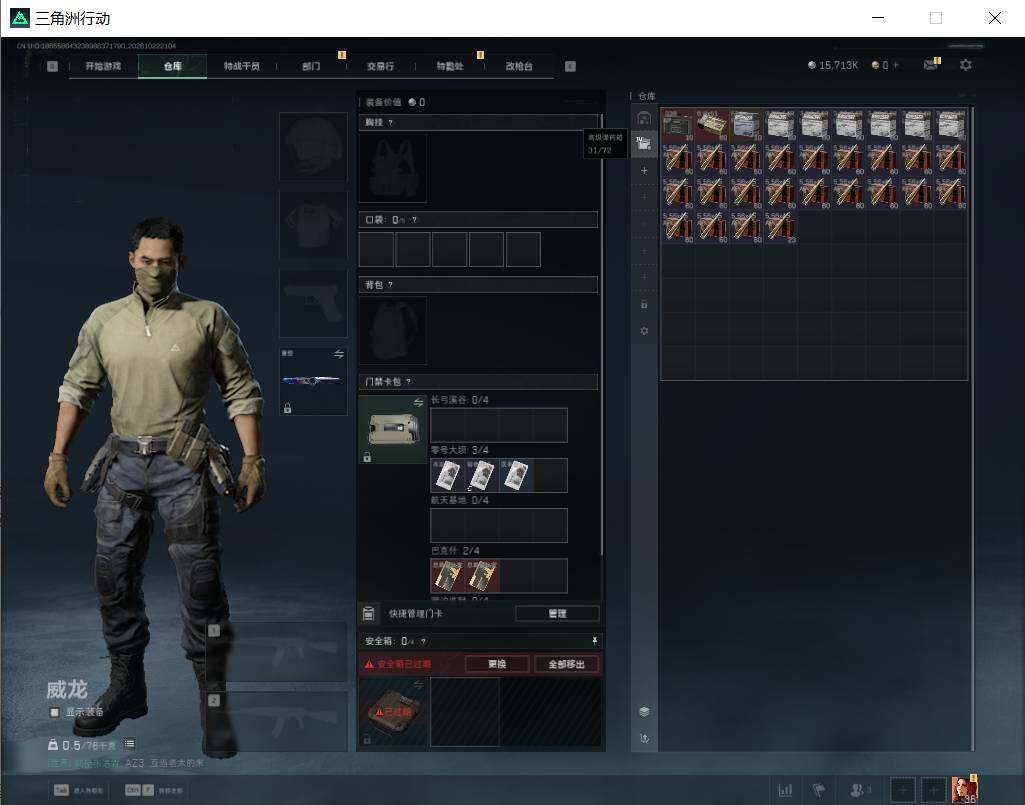Swap the keycard case via its arrows

[x=418, y=402]
